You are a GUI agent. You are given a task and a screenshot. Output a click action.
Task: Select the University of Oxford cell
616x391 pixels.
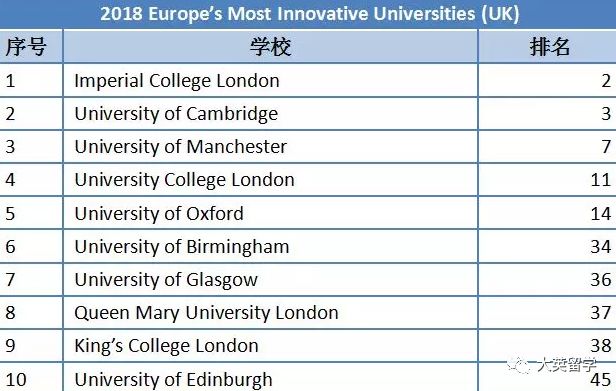point(270,213)
